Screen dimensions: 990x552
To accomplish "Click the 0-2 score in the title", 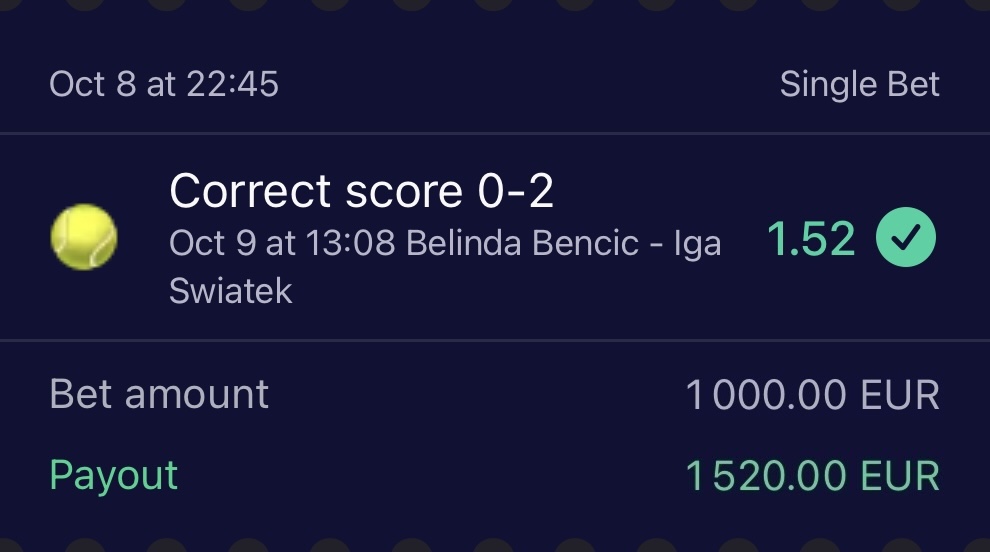I will [x=516, y=191].
